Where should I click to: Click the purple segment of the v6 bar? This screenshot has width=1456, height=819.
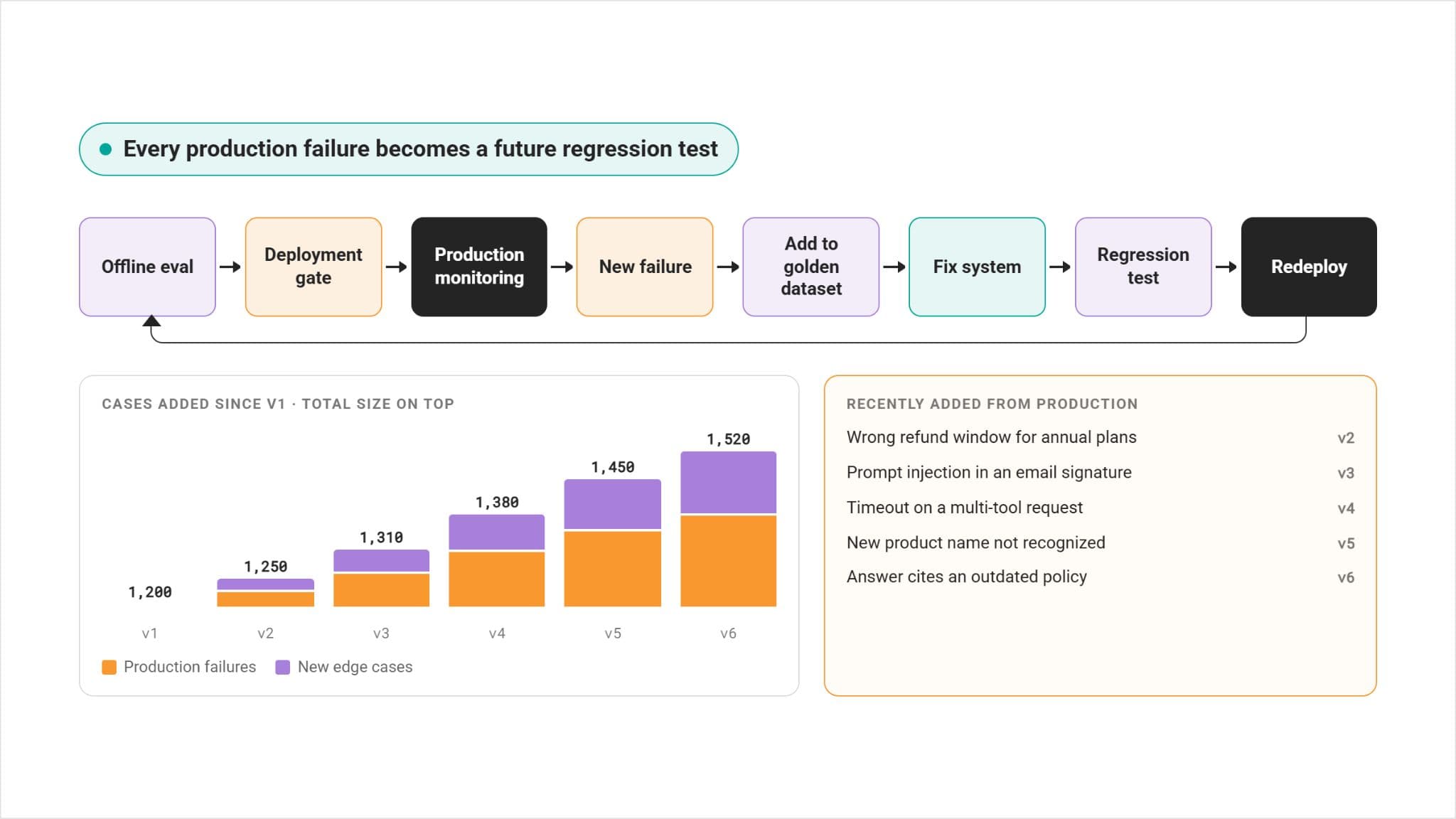(x=728, y=482)
